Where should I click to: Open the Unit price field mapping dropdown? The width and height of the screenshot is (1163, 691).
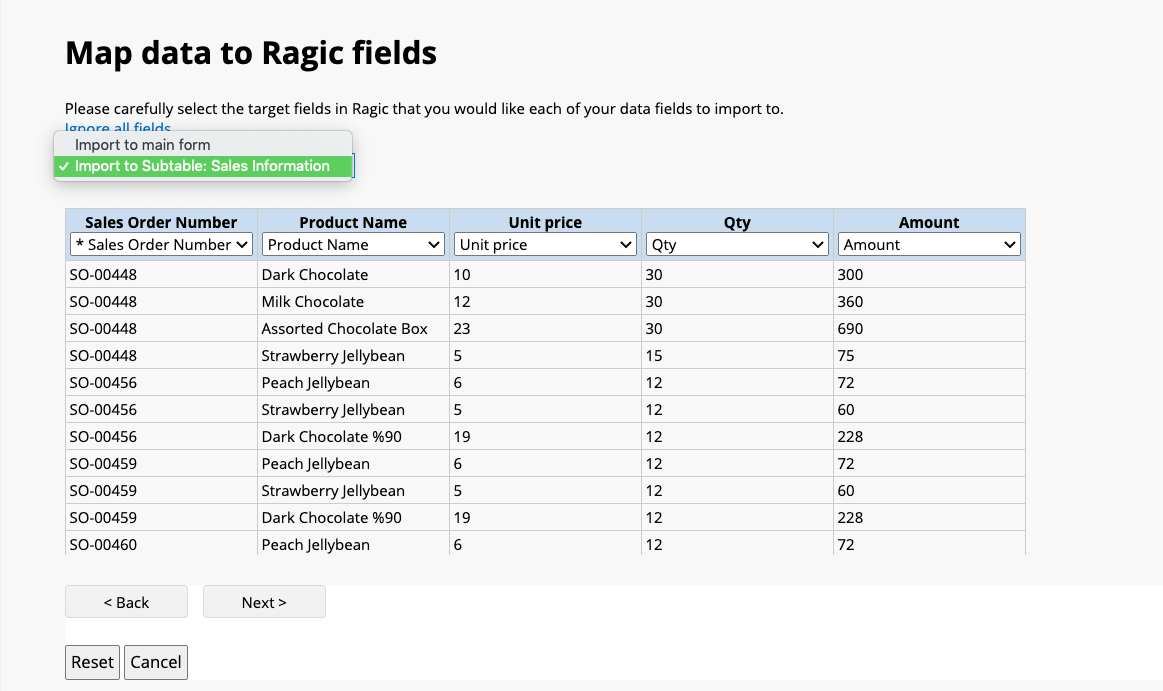(545, 245)
